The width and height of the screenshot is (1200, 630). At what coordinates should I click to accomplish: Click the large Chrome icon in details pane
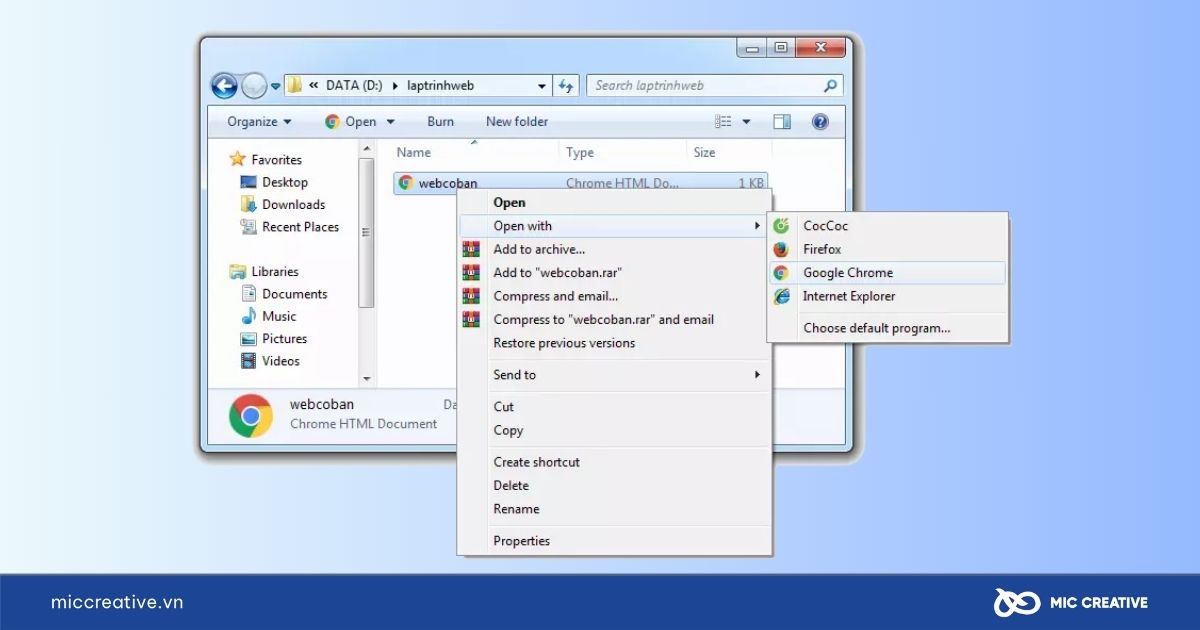click(x=251, y=415)
